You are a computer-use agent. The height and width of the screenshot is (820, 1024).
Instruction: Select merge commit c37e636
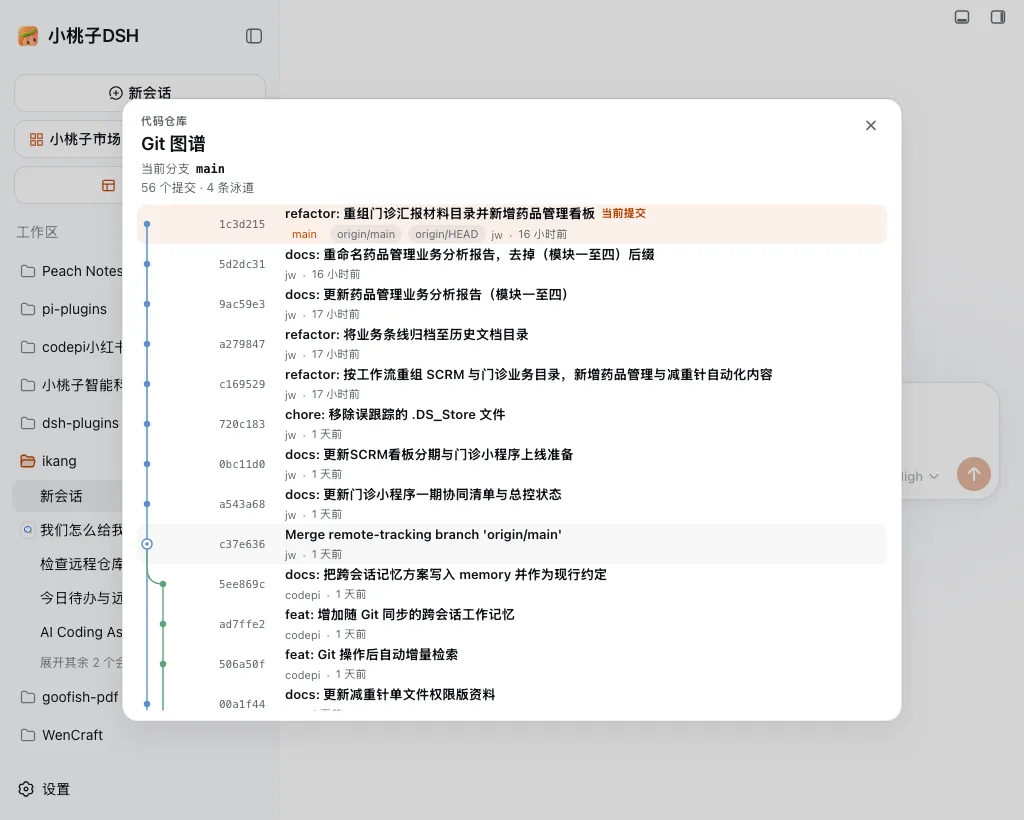(512, 544)
